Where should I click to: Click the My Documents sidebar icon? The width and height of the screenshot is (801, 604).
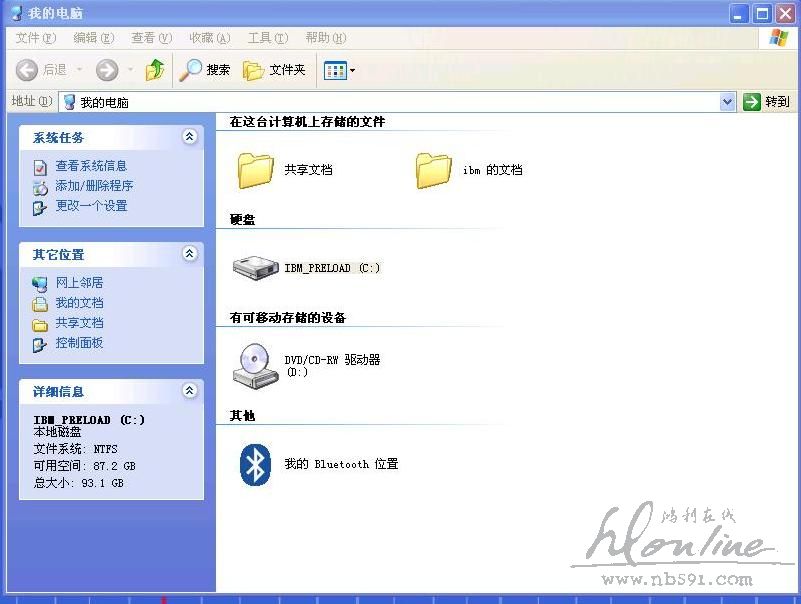40,304
